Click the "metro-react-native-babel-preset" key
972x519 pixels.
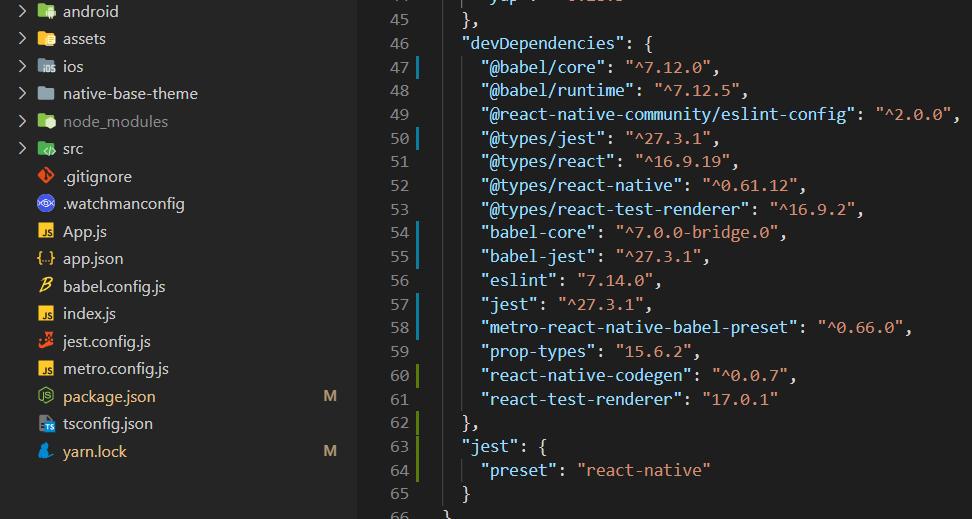coord(639,327)
